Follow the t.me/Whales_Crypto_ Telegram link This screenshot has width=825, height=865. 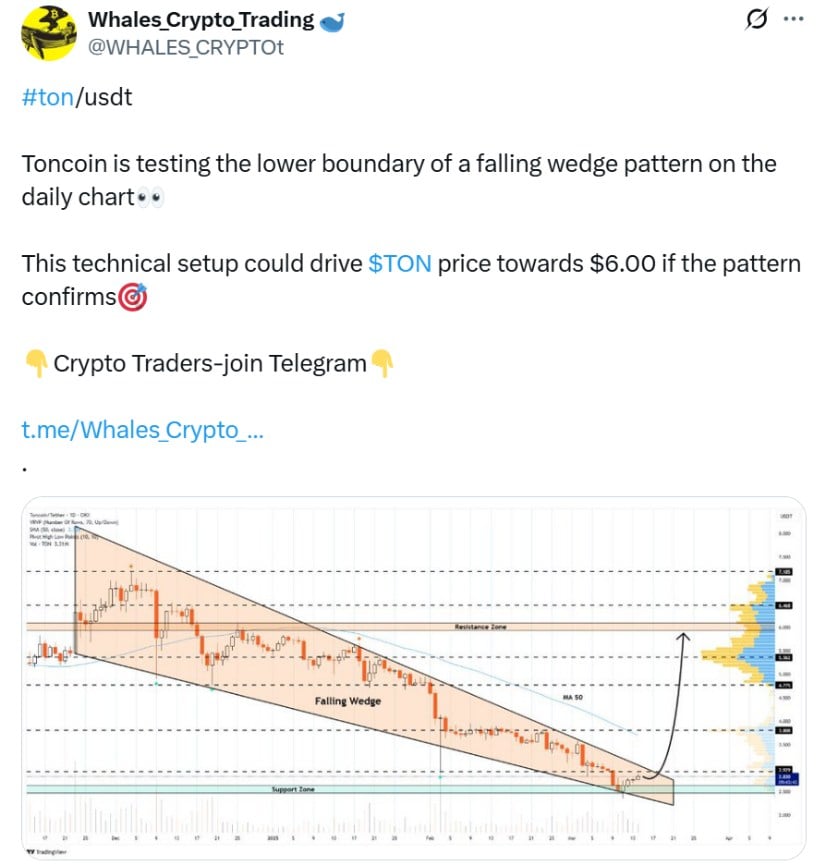142,430
